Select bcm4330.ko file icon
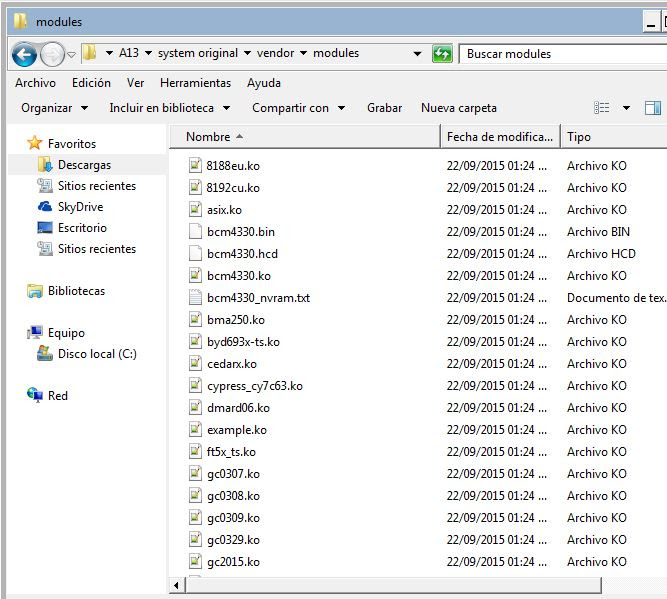The height and width of the screenshot is (599, 667). [195, 275]
